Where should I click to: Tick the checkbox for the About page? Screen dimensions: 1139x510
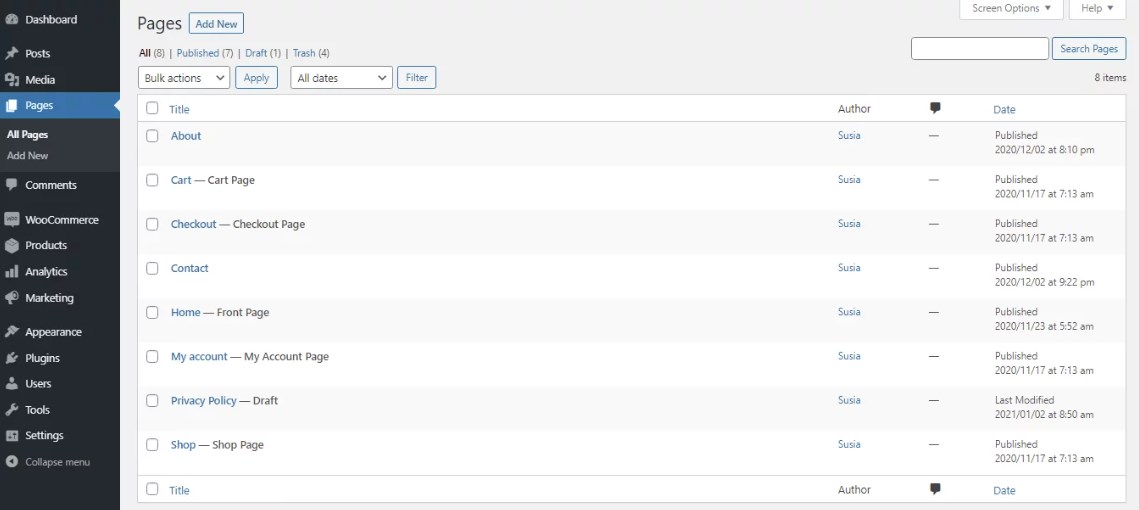pos(152,136)
